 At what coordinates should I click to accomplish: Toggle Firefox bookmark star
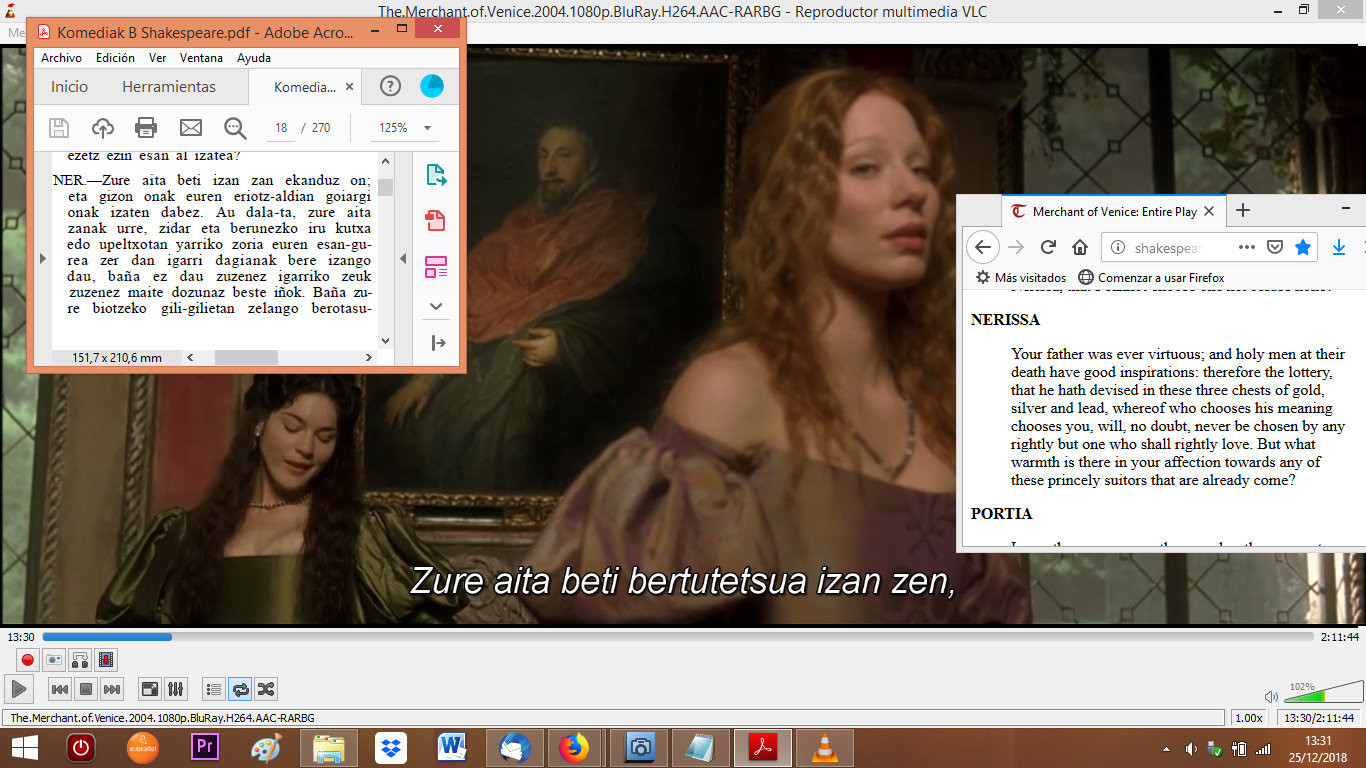(x=1302, y=247)
